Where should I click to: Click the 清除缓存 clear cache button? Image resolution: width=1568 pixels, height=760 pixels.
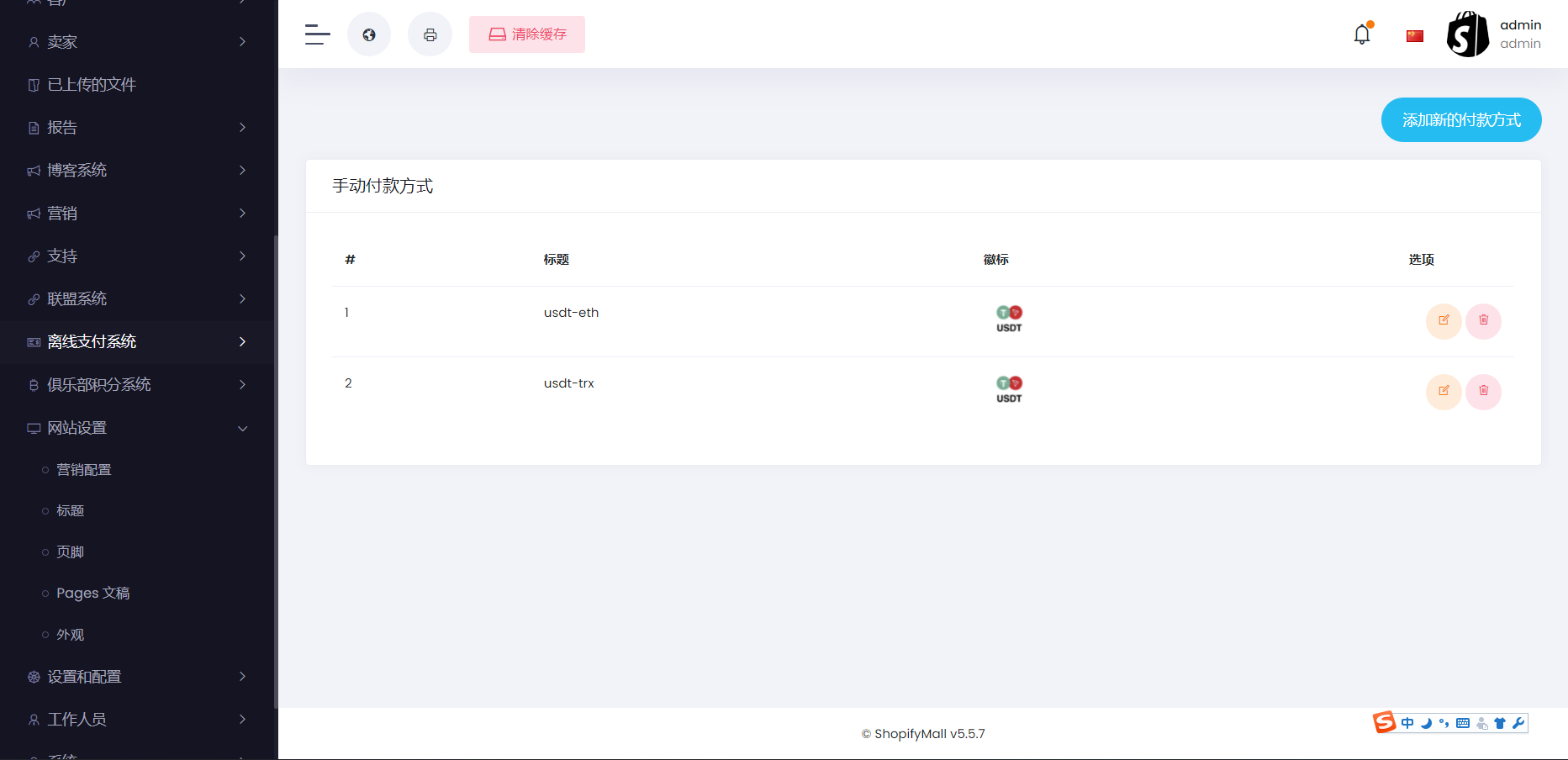527,34
